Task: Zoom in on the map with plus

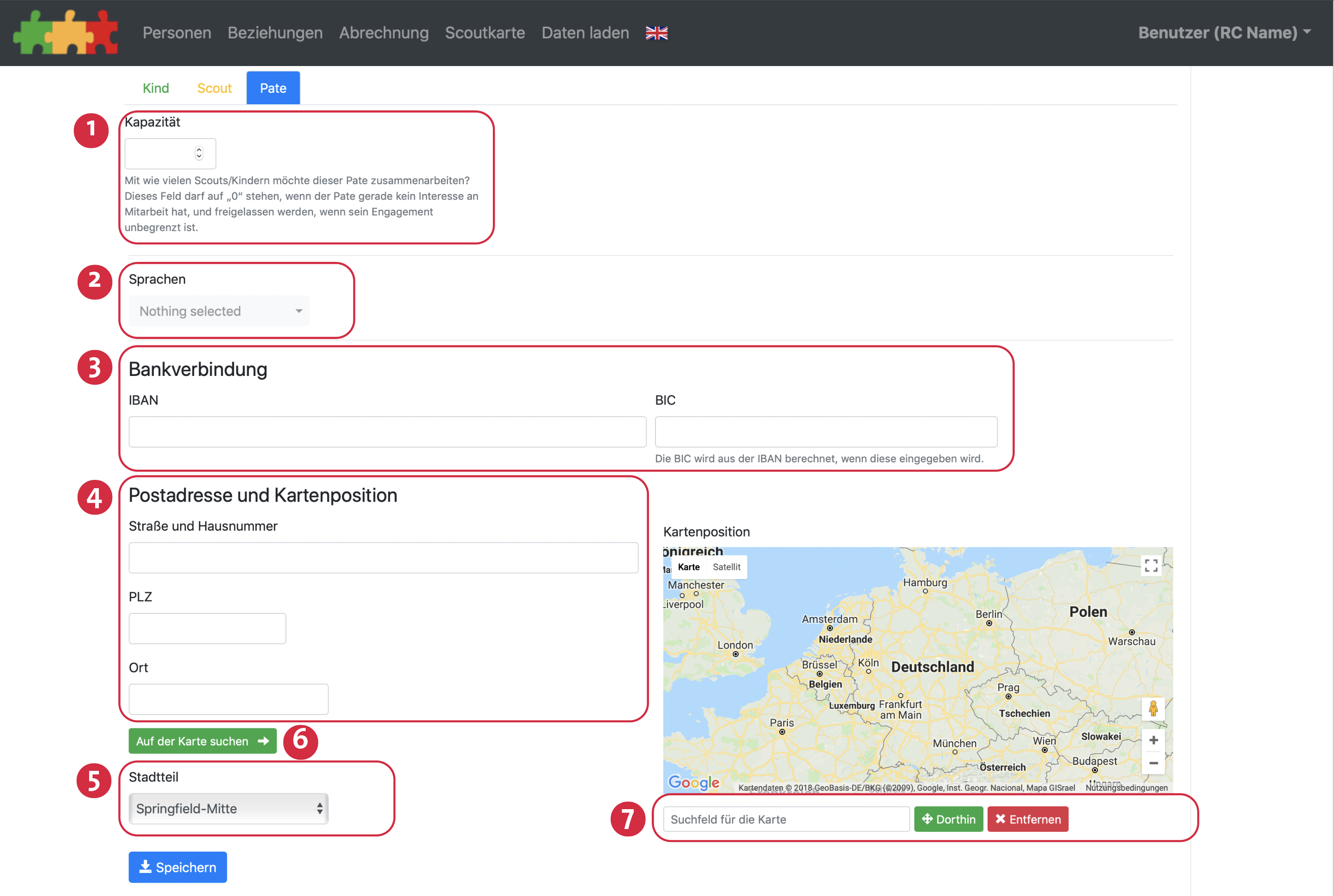Action: [x=1153, y=740]
